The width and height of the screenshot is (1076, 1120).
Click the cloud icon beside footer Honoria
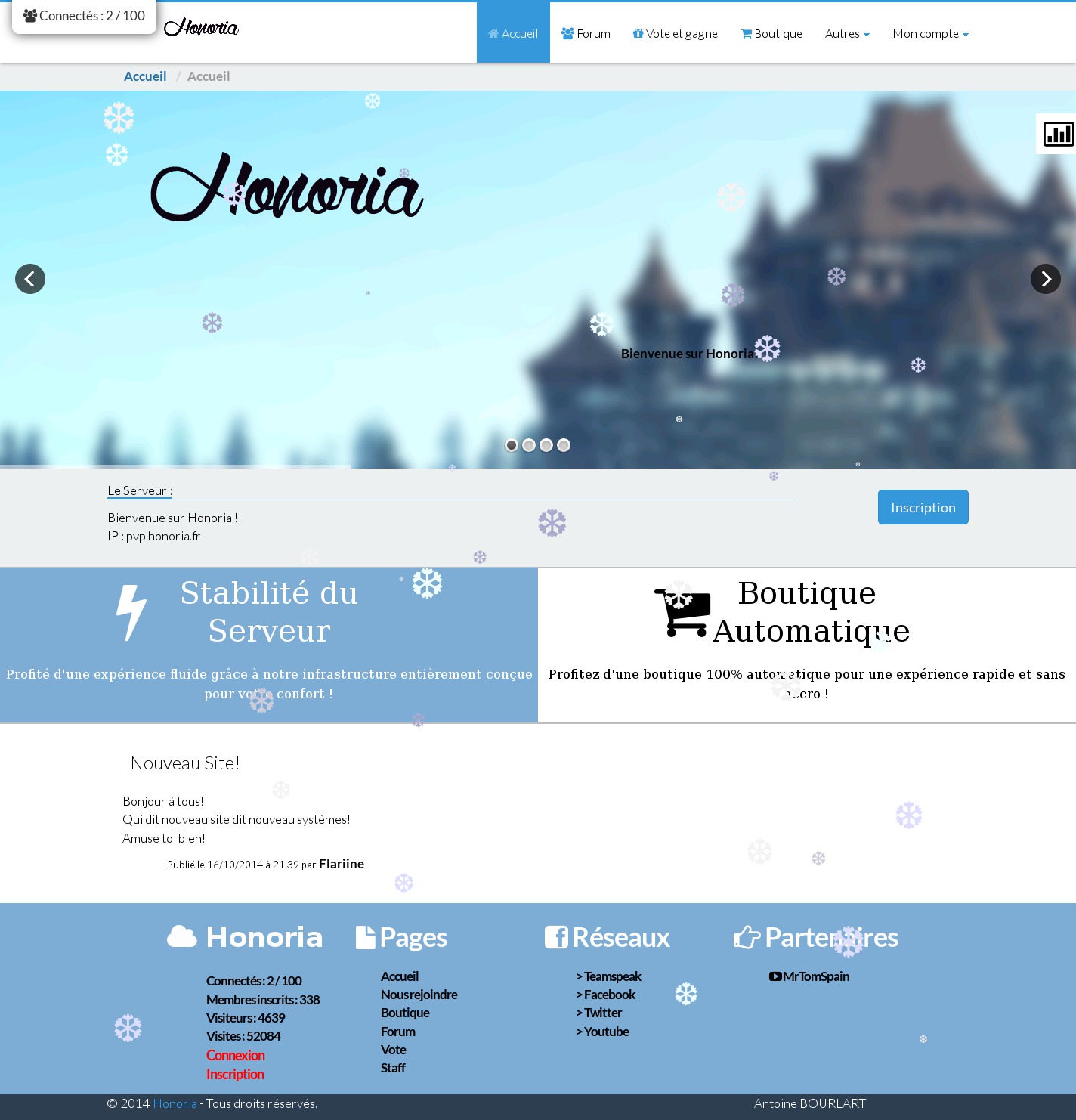click(182, 936)
